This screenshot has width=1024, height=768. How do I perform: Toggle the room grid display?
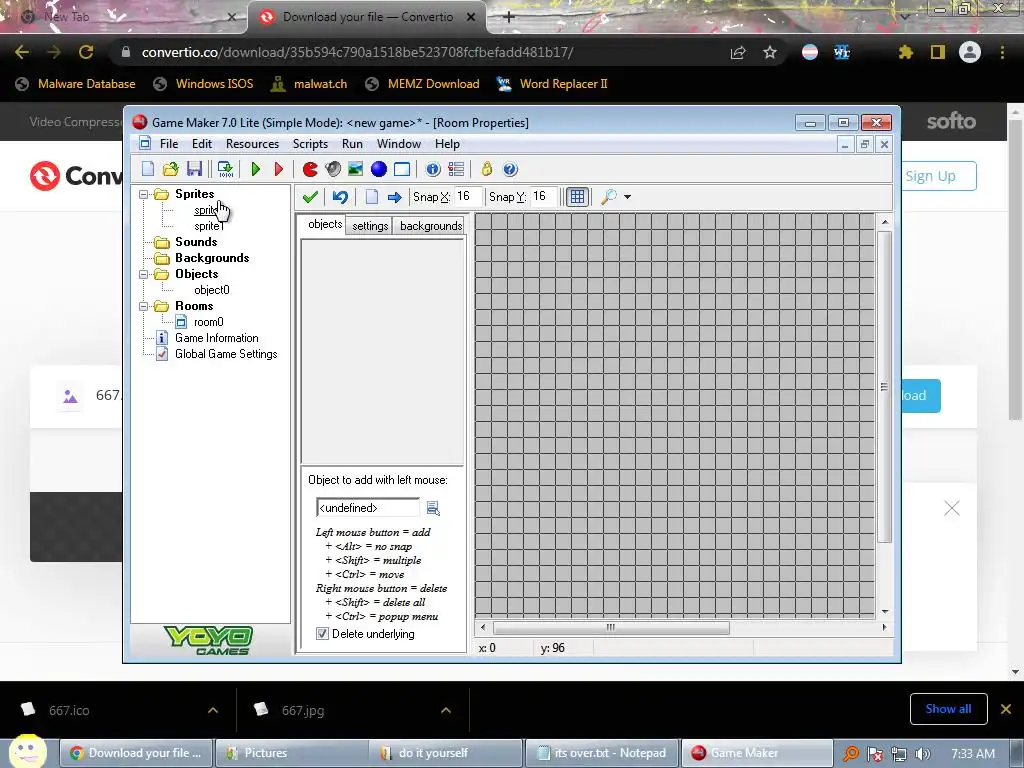point(577,197)
